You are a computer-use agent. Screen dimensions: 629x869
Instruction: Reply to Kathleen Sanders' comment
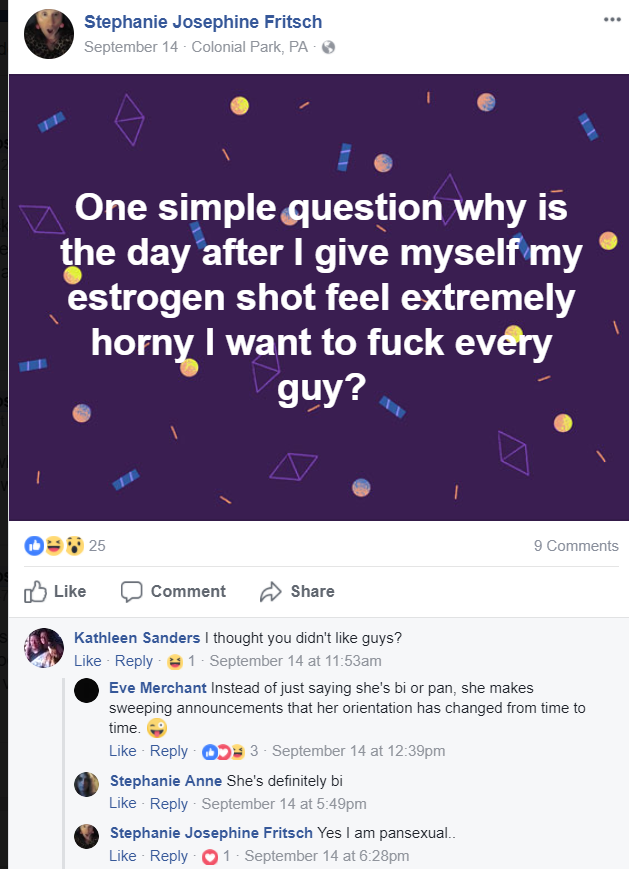point(134,661)
